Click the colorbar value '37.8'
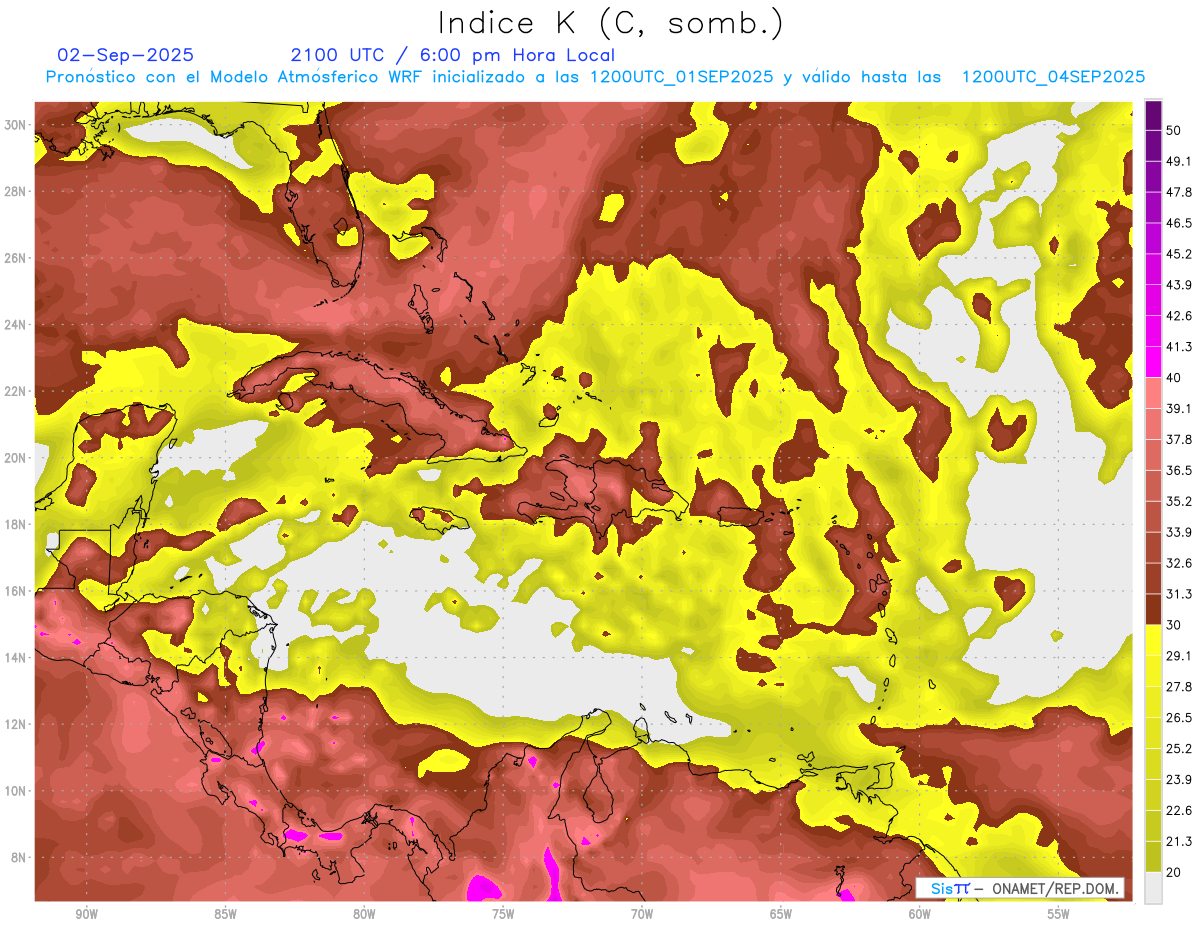This screenshot has width=1200, height=927. pos(1179,440)
